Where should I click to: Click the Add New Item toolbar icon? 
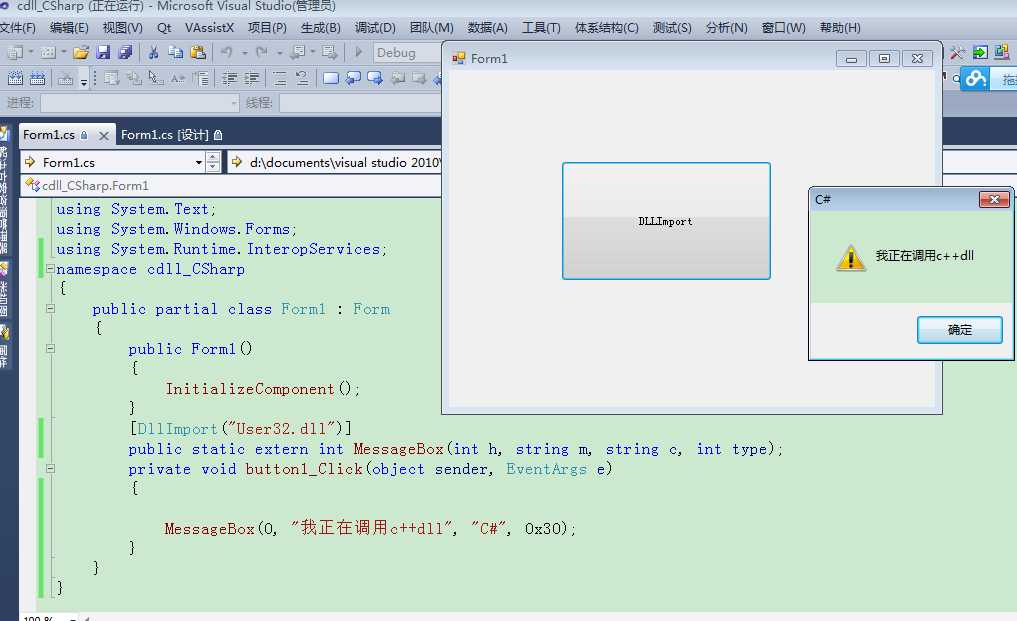tap(48, 53)
